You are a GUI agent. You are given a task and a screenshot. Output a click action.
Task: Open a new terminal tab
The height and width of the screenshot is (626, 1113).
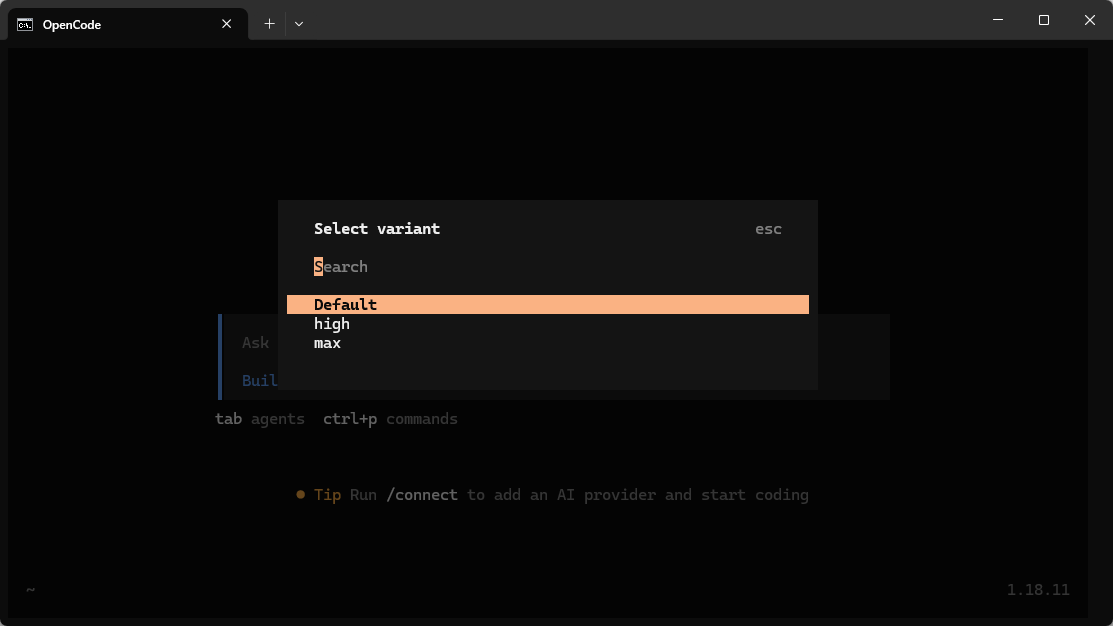click(270, 24)
